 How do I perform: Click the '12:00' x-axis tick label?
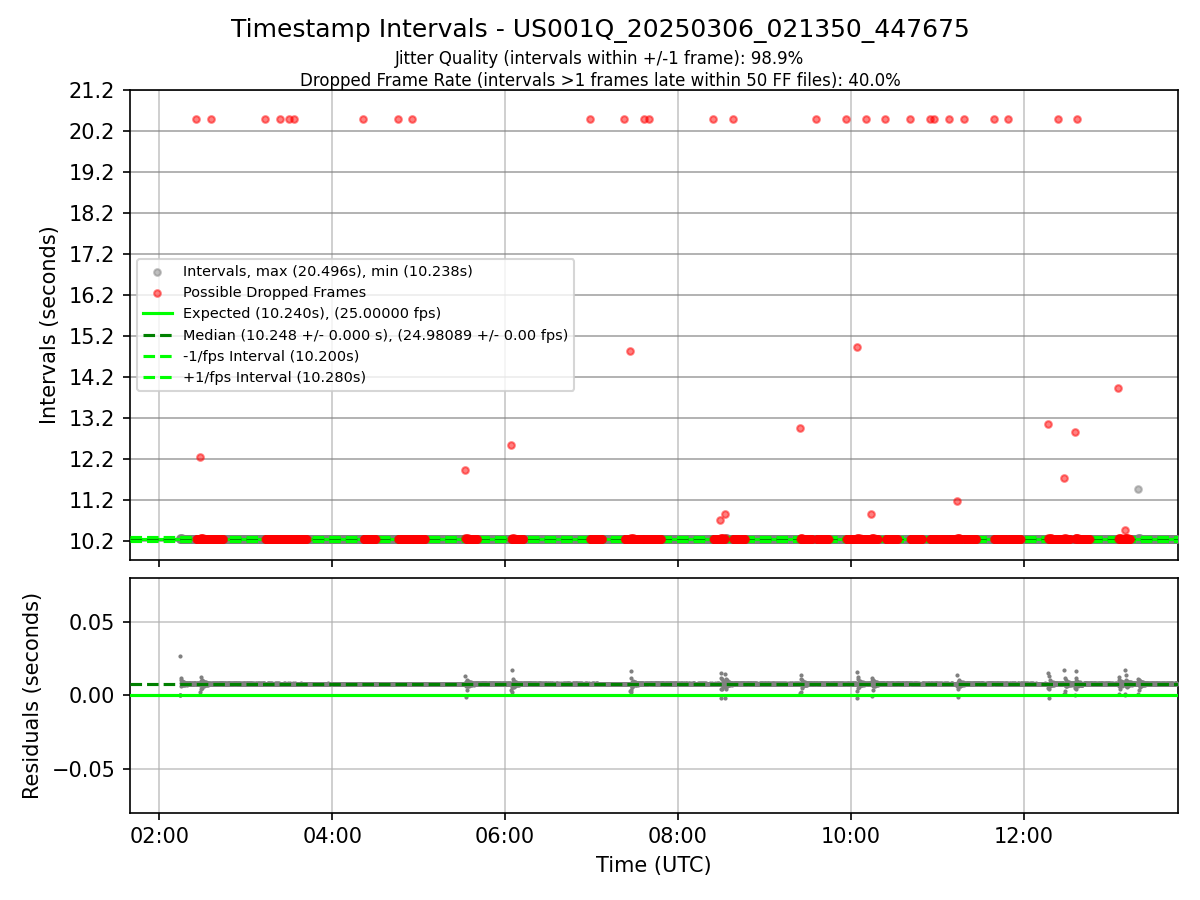1024,834
